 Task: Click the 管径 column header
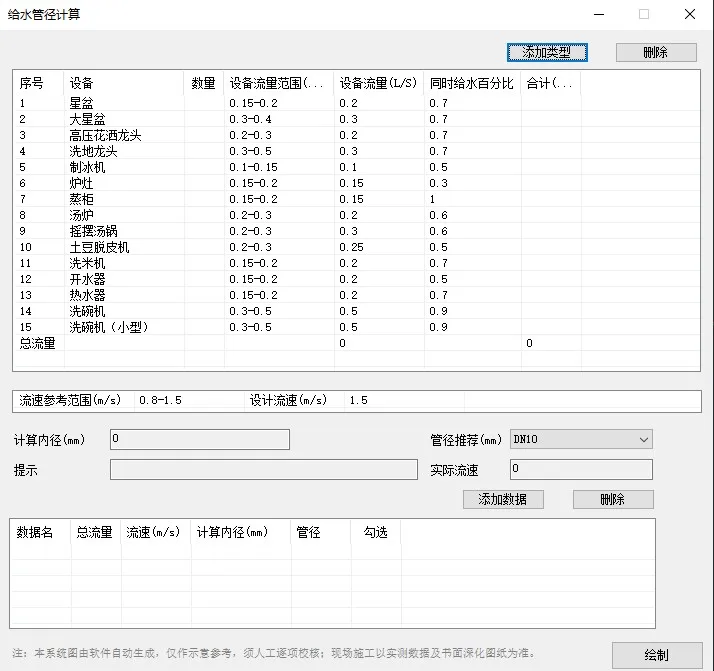coord(321,532)
